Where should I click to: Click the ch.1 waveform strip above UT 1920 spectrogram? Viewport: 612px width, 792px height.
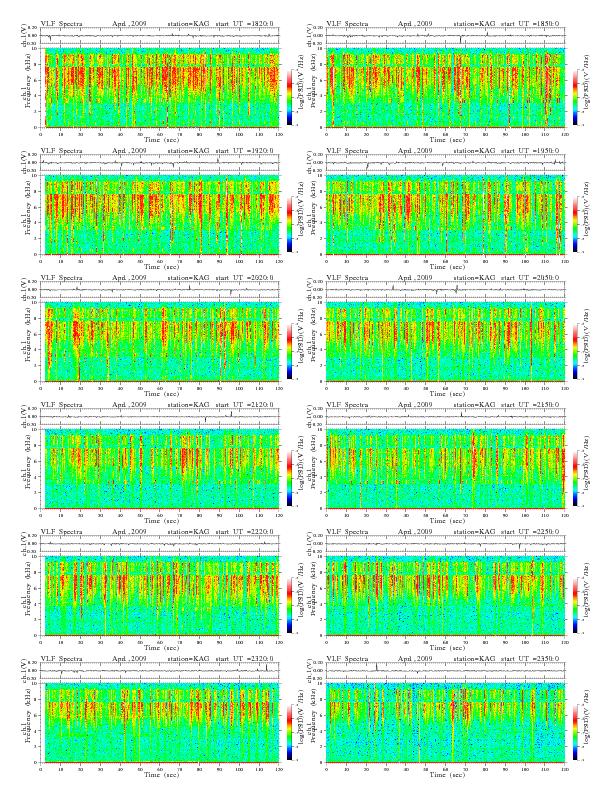pos(160,163)
